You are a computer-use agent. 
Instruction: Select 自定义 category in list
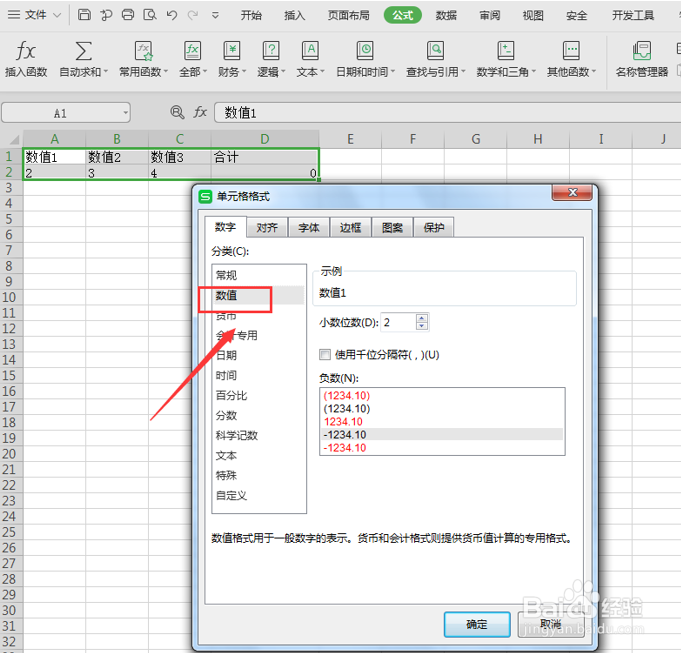(259, 495)
